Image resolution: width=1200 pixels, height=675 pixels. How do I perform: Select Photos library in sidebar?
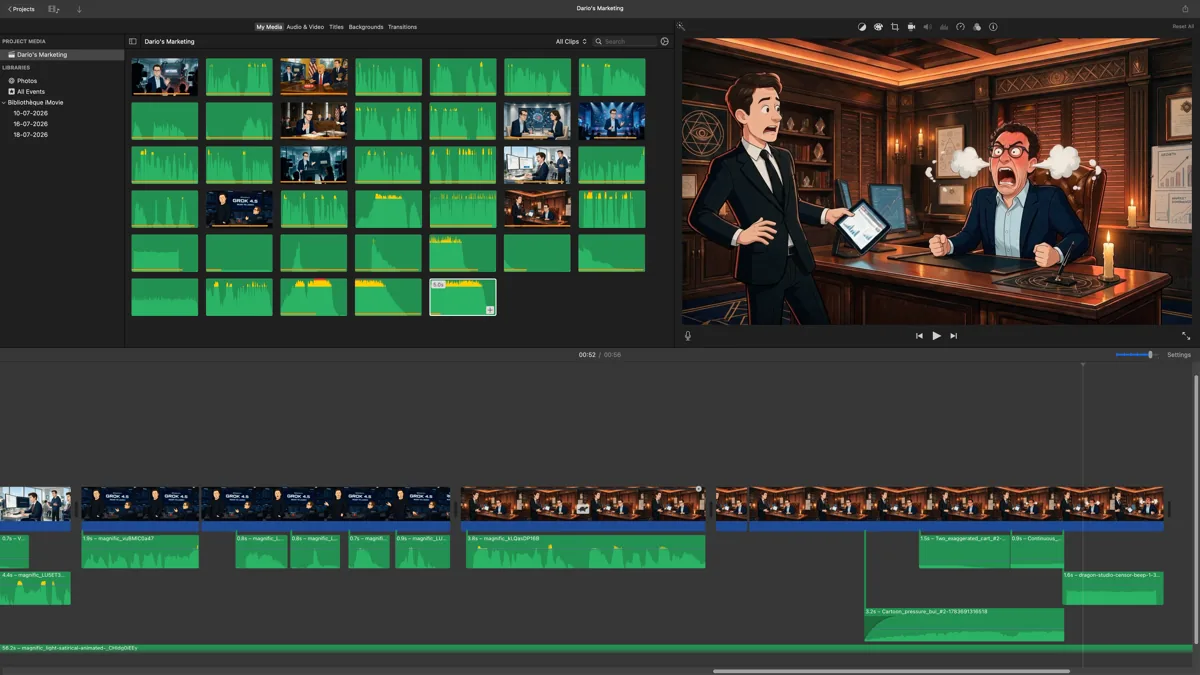click(x=27, y=81)
